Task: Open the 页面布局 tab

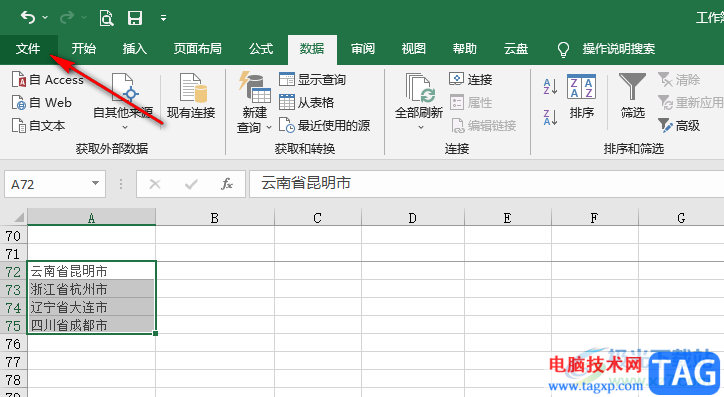Action: tap(198, 48)
